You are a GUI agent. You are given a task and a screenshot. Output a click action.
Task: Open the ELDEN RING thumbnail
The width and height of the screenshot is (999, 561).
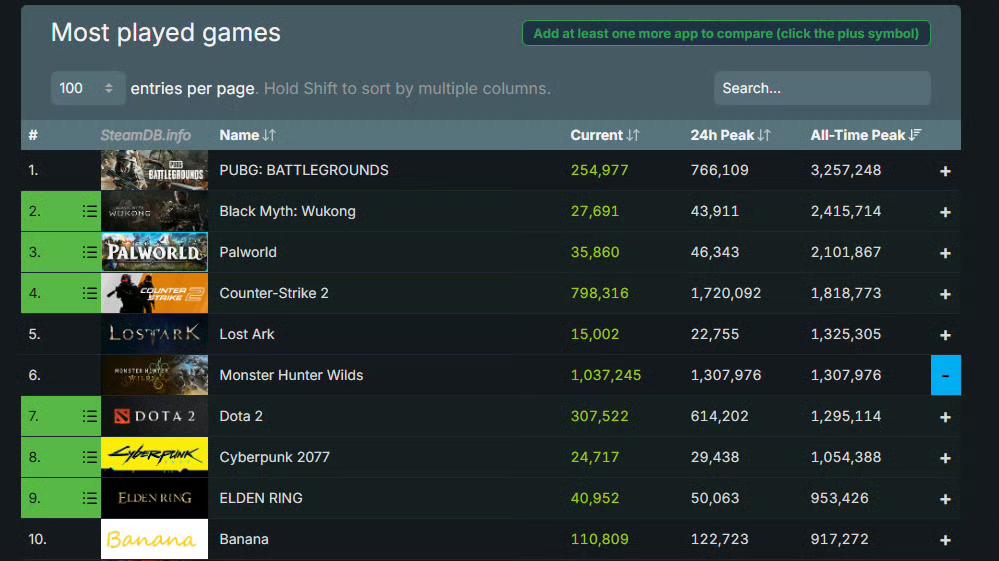click(154, 498)
